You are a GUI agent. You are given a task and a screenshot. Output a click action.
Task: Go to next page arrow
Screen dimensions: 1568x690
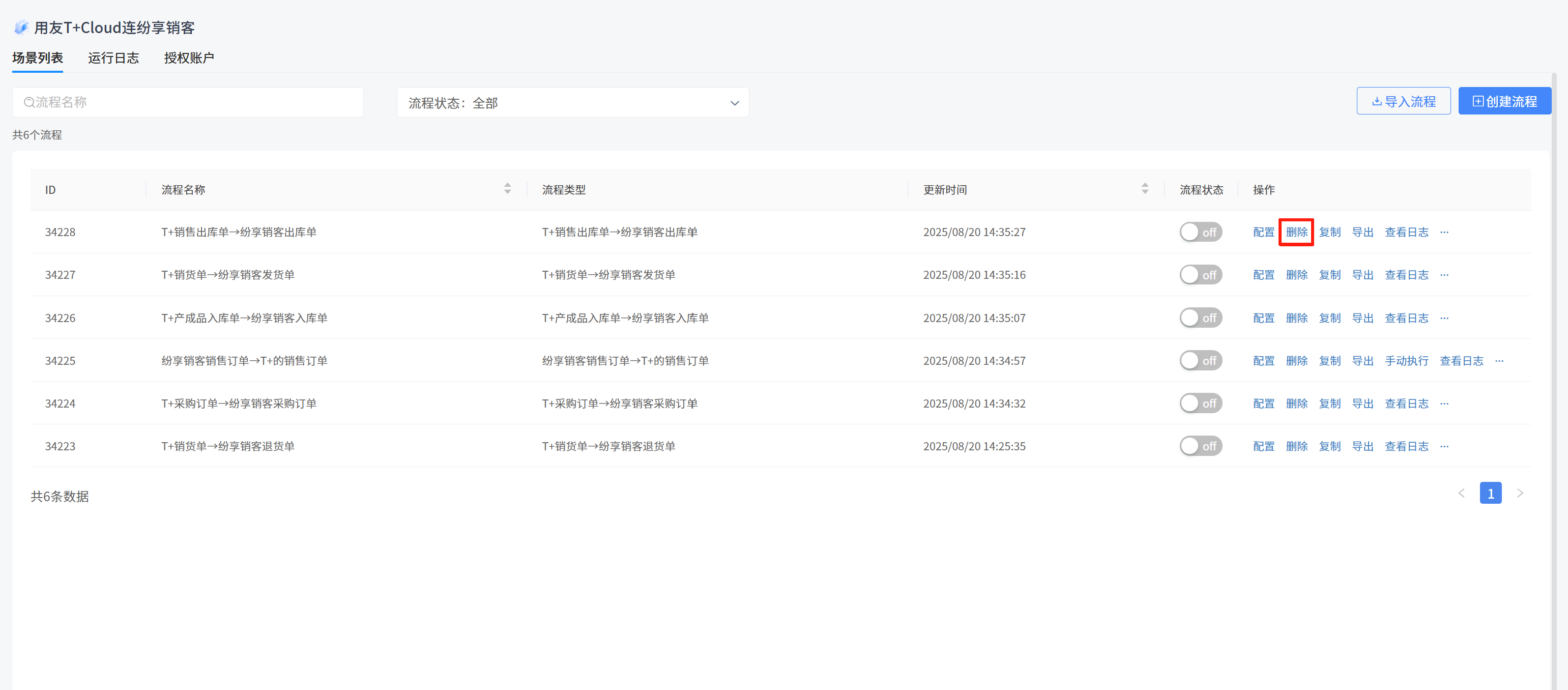1520,493
